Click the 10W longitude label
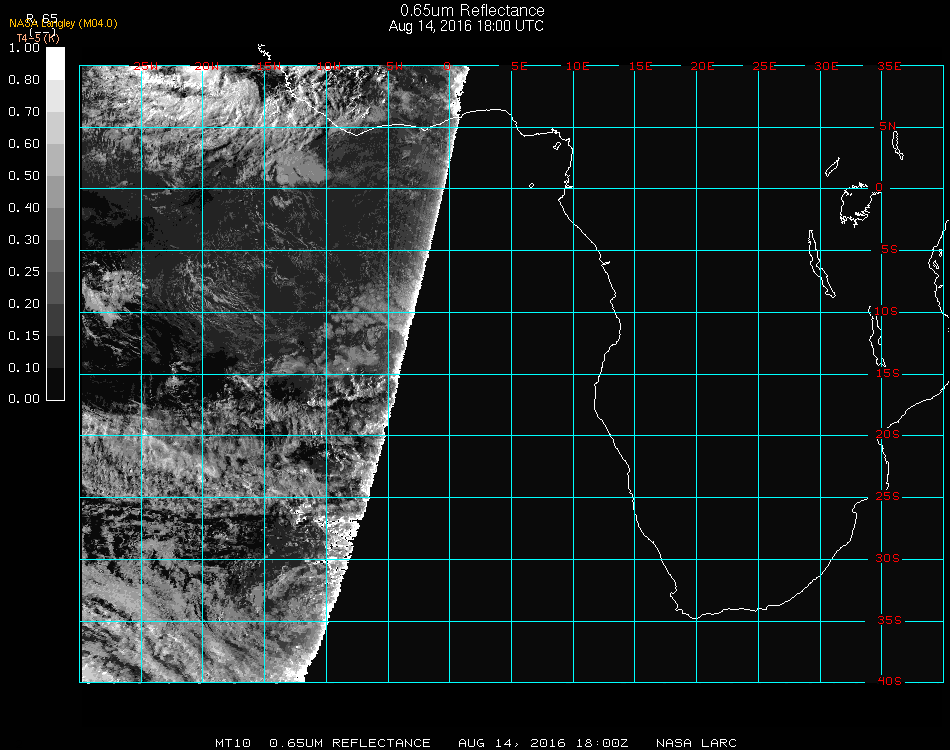Viewport: 950px width, 750px height. [329, 66]
